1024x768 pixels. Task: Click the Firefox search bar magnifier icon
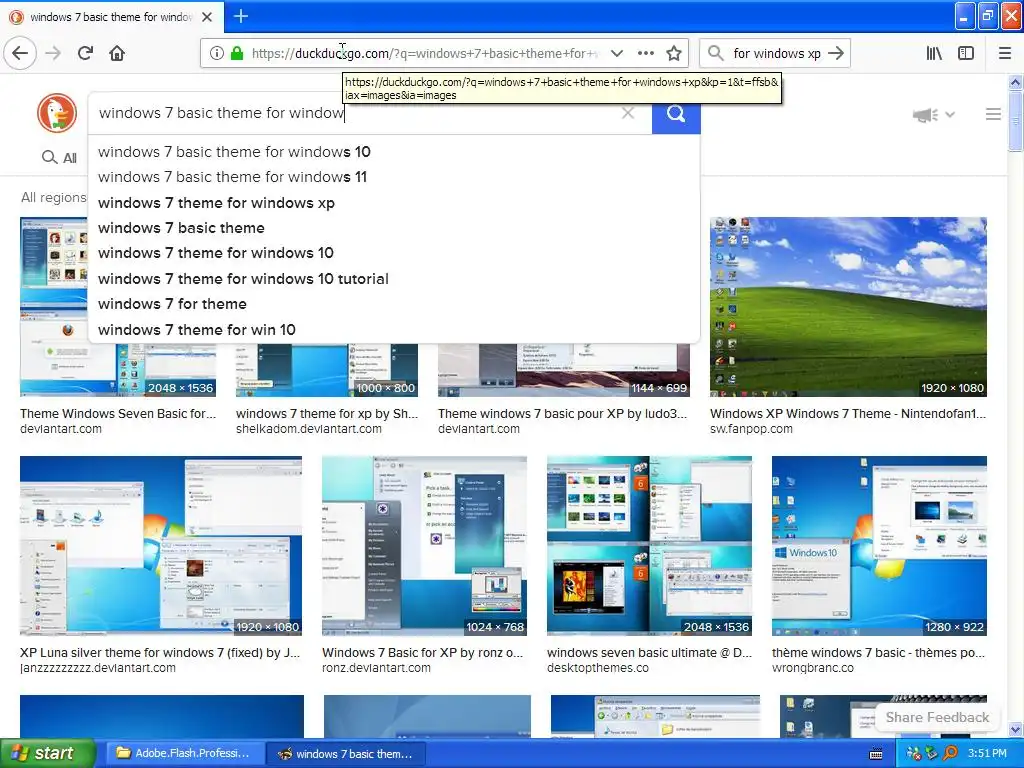[x=716, y=54]
